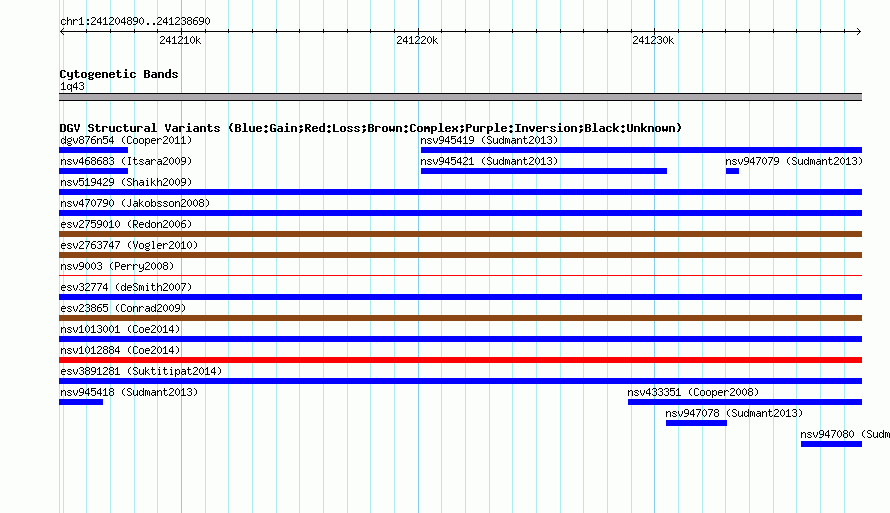
Task: Open nsv1012884 (Coe2014) label
Action: click(120, 350)
